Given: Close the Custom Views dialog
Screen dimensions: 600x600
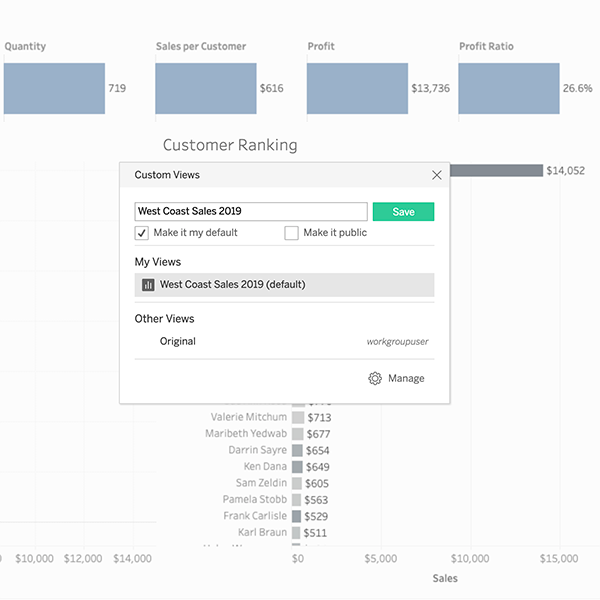Looking at the screenshot, I should tap(436, 175).
